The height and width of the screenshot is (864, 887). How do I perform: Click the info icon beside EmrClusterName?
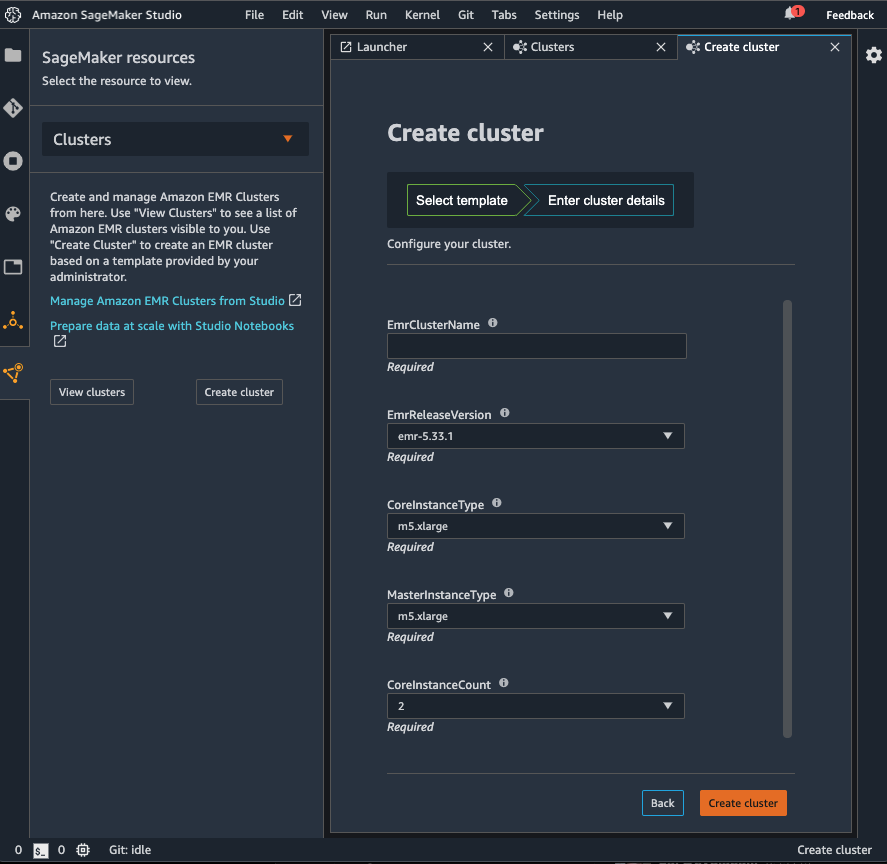coord(493,323)
